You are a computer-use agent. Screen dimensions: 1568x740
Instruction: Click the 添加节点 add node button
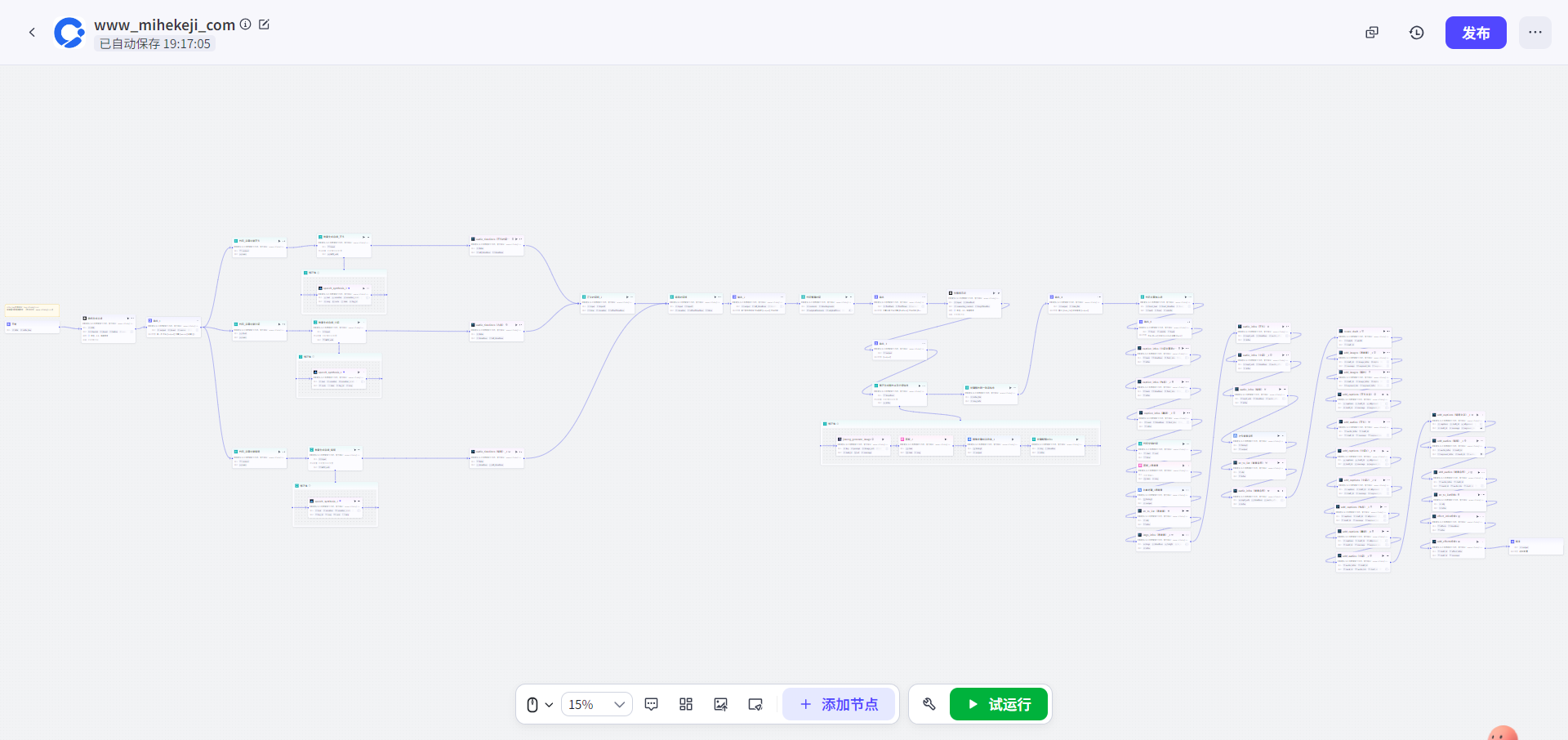pyautogui.click(x=839, y=704)
